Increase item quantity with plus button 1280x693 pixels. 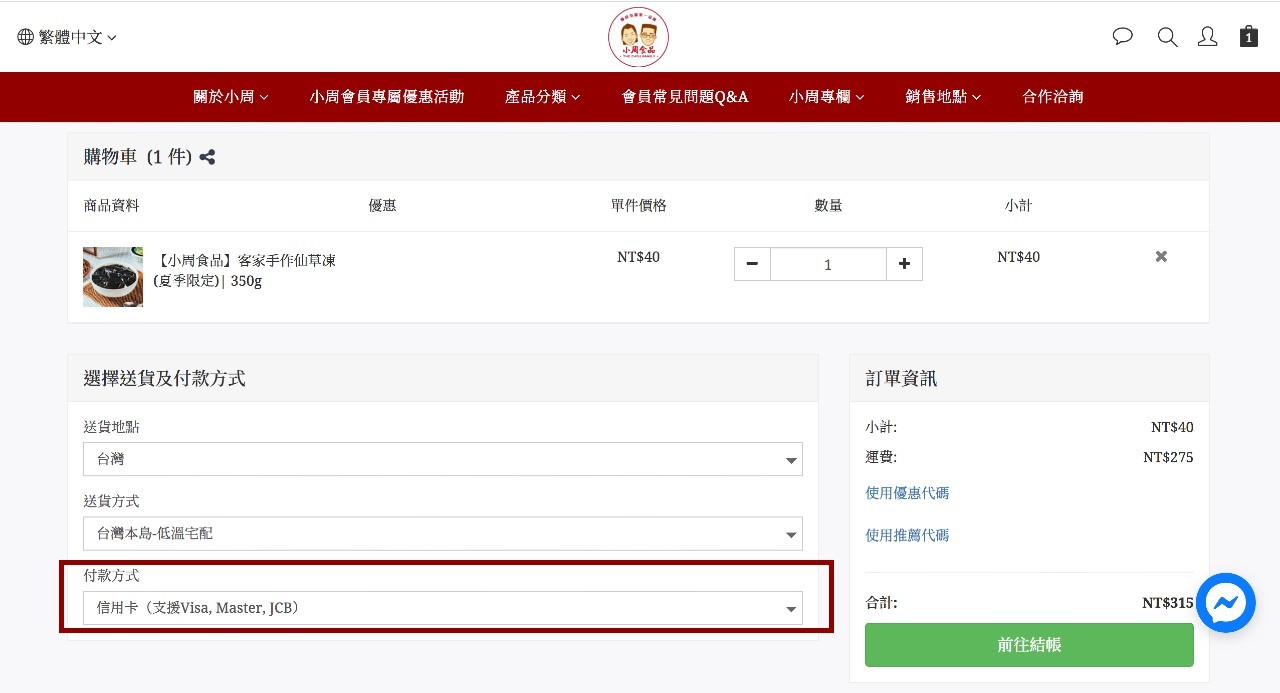tap(904, 264)
